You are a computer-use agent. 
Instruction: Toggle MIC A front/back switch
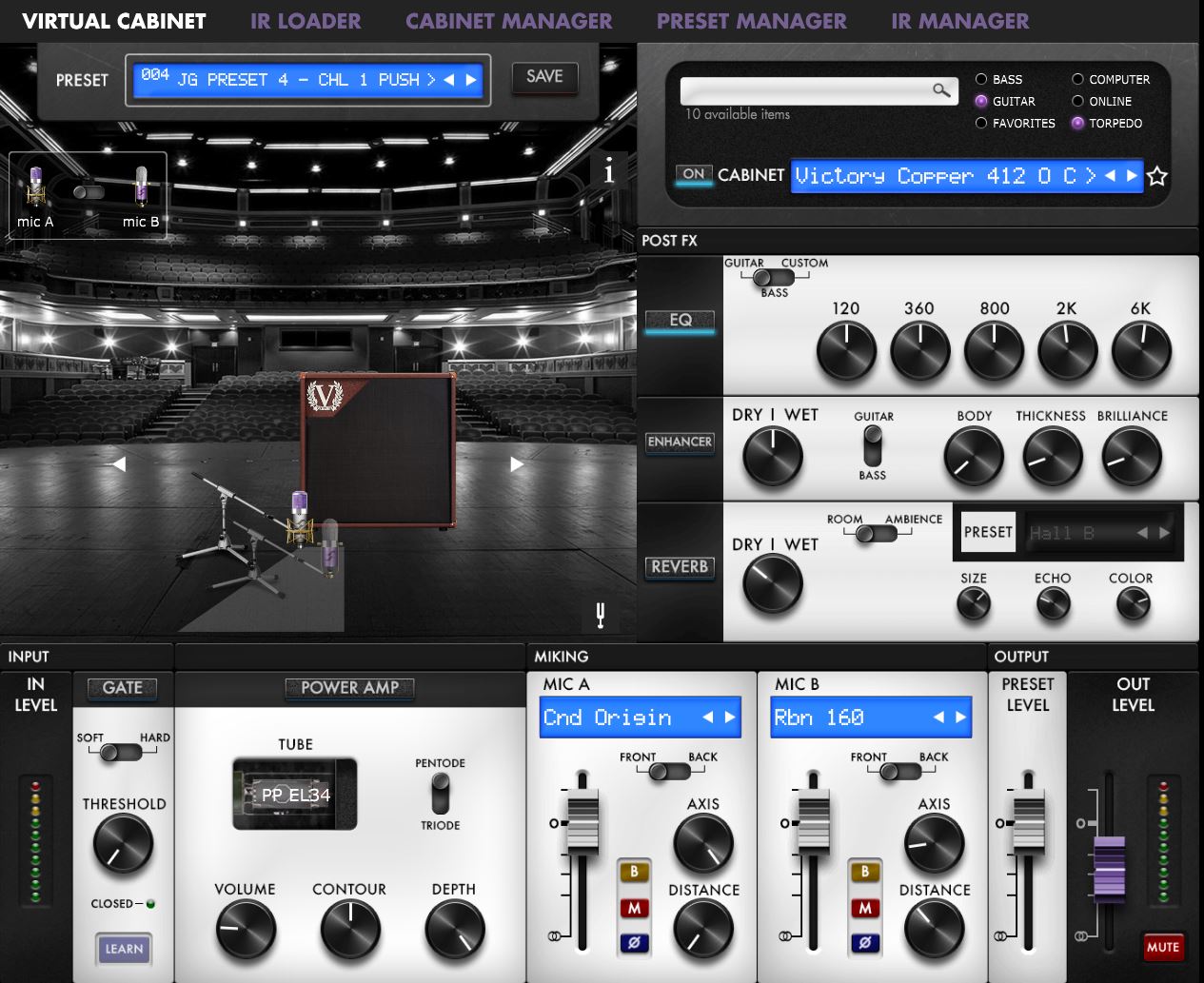(670, 772)
